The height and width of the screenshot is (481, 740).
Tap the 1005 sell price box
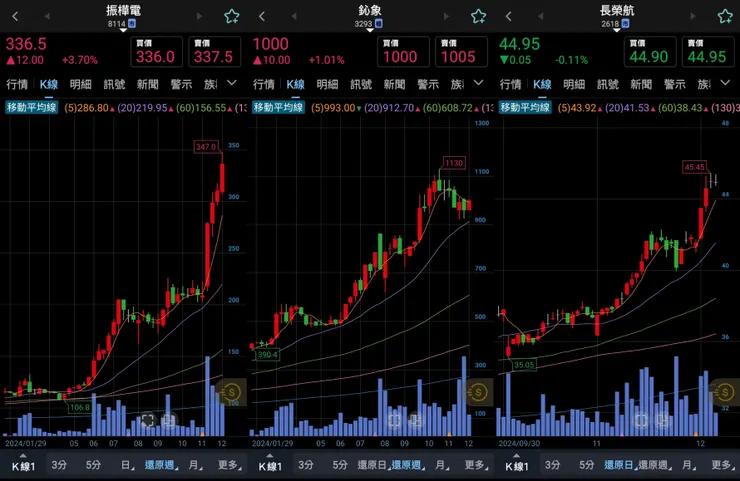(x=461, y=52)
